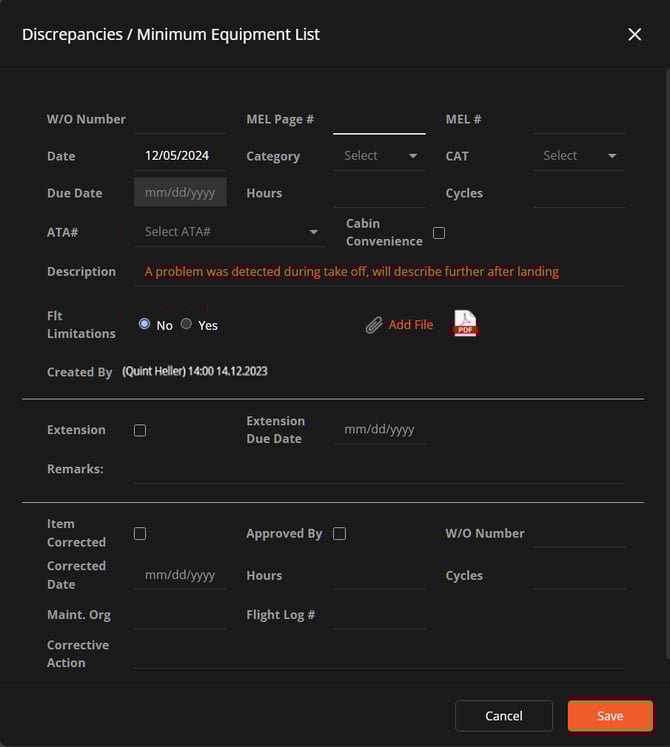Focus the MEL Page # field
Image resolution: width=670 pixels, height=747 pixels.
point(379,120)
